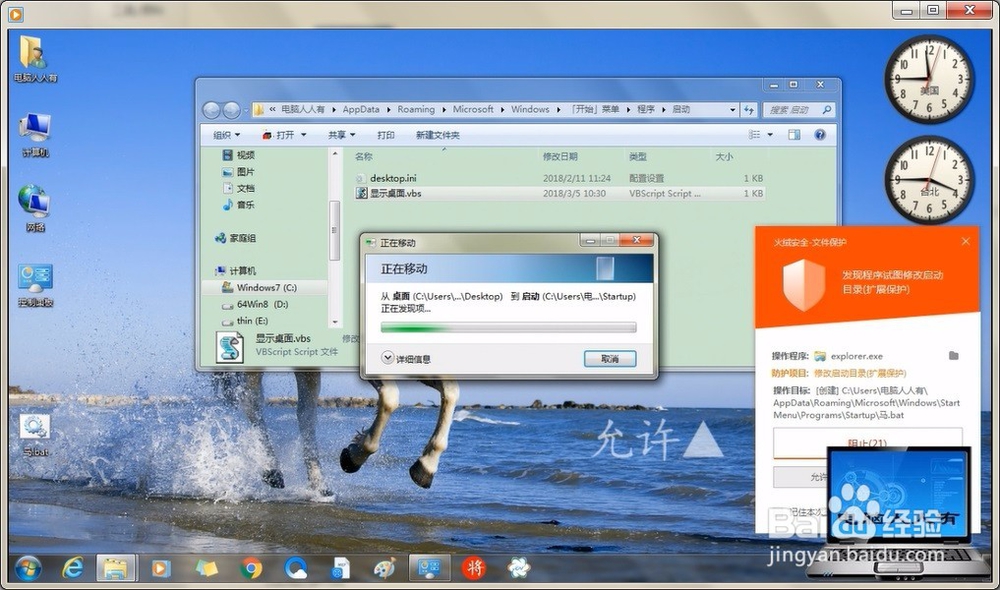Click 新建文件夹 in the Explorer toolbar
The image size is (1000, 590).
tap(438, 135)
